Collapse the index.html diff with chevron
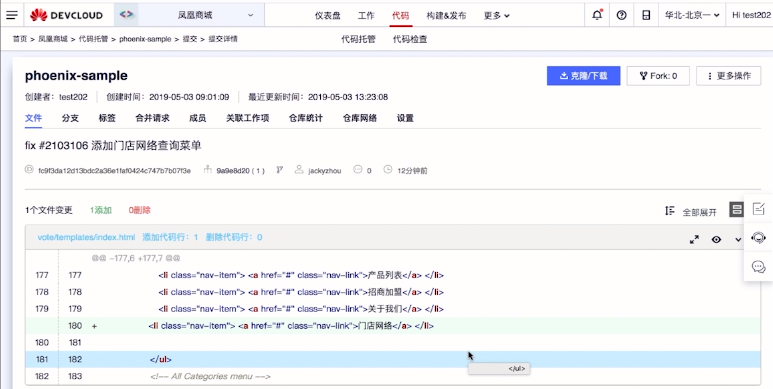Viewport: 773px width, 389px height. click(738, 240)
